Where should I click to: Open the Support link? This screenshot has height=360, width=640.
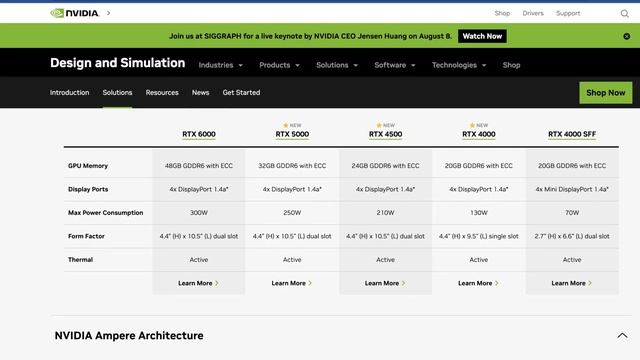(568, 13)
